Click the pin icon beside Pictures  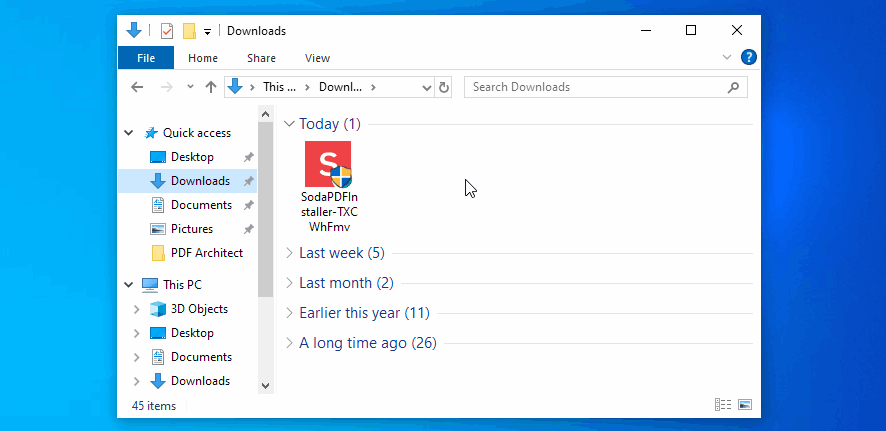pyautogui.click(x=248, y=229)
